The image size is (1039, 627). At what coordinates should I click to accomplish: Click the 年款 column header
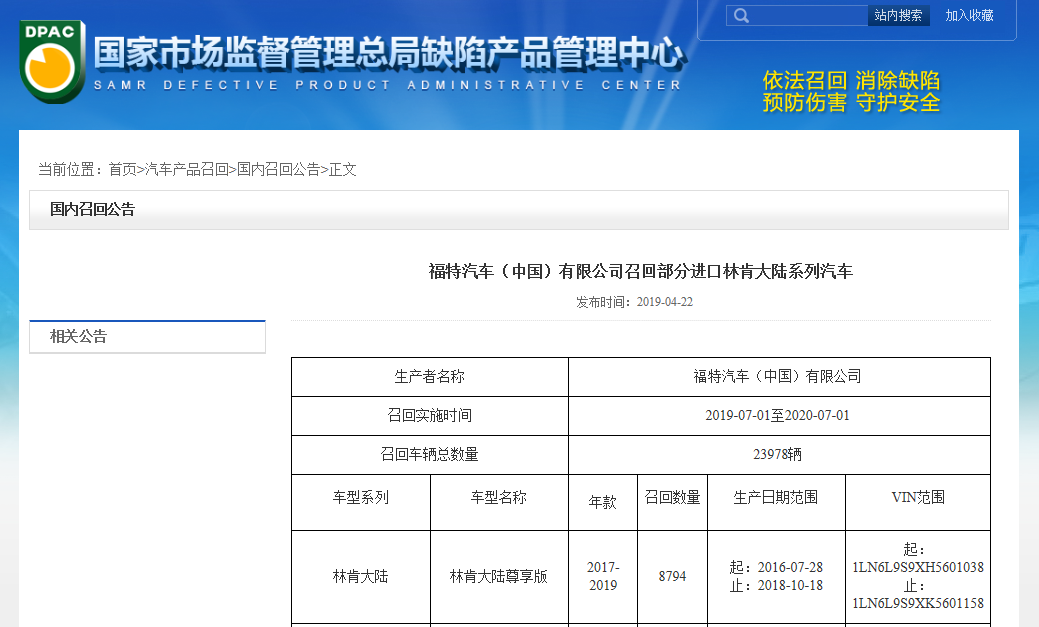pyautogui.click(x=603, y=502)
